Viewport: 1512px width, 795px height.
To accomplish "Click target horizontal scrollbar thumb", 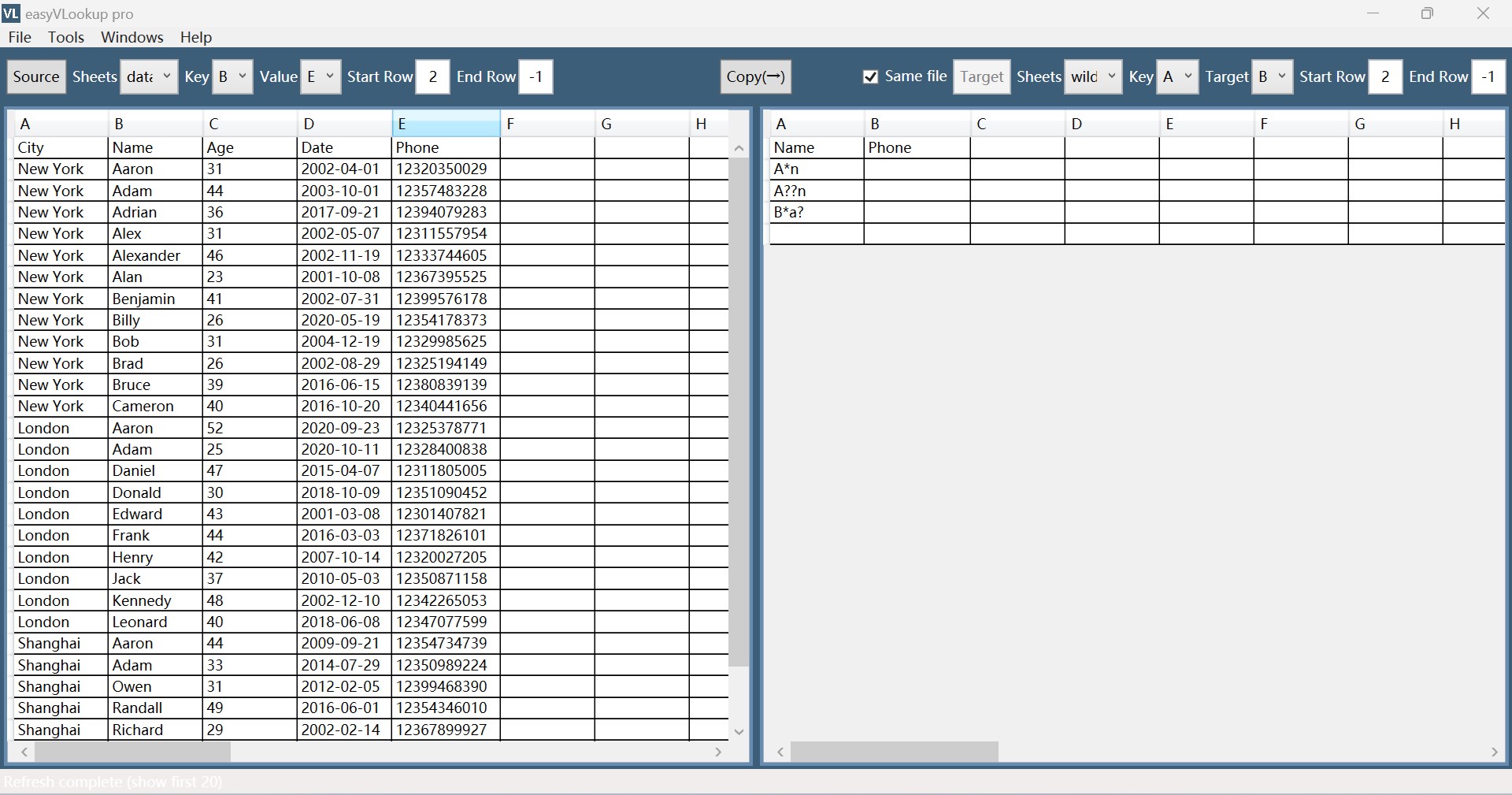I will click(895, 752).
